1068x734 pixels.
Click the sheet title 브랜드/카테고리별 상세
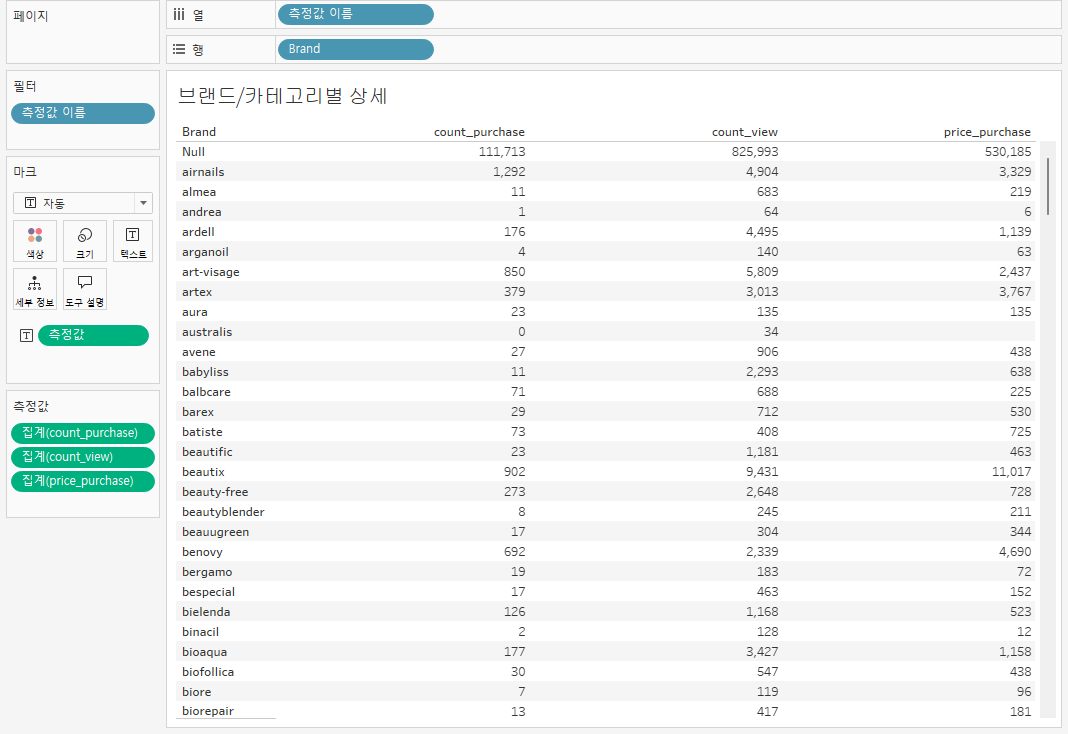coord(282,95)
